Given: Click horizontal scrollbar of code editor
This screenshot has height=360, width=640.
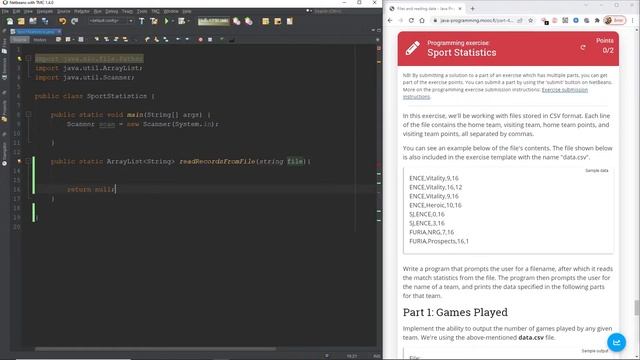Looking at the screenshot, I should click(155, 349).
